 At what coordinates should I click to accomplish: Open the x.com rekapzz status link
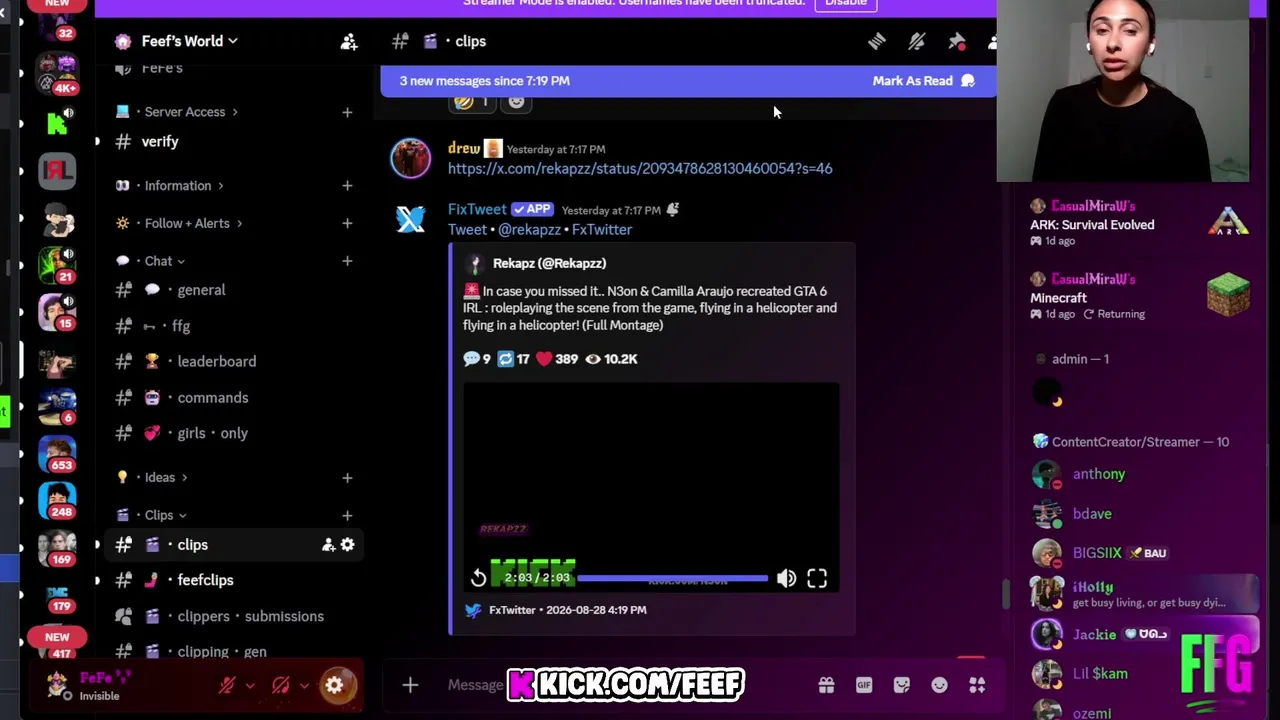click(x=640, y=169)
